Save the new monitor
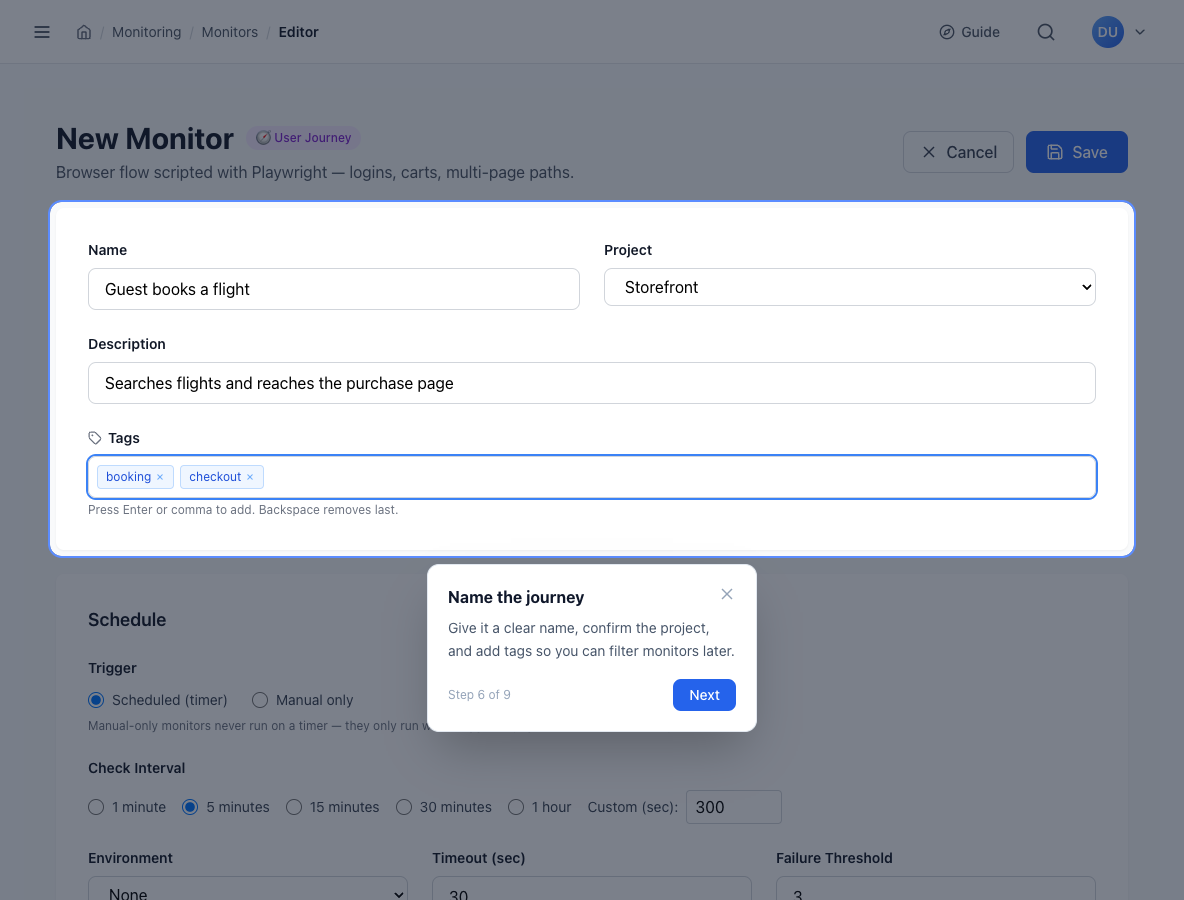Screen dimensions: 1184x900 [x=1077, y=152]
